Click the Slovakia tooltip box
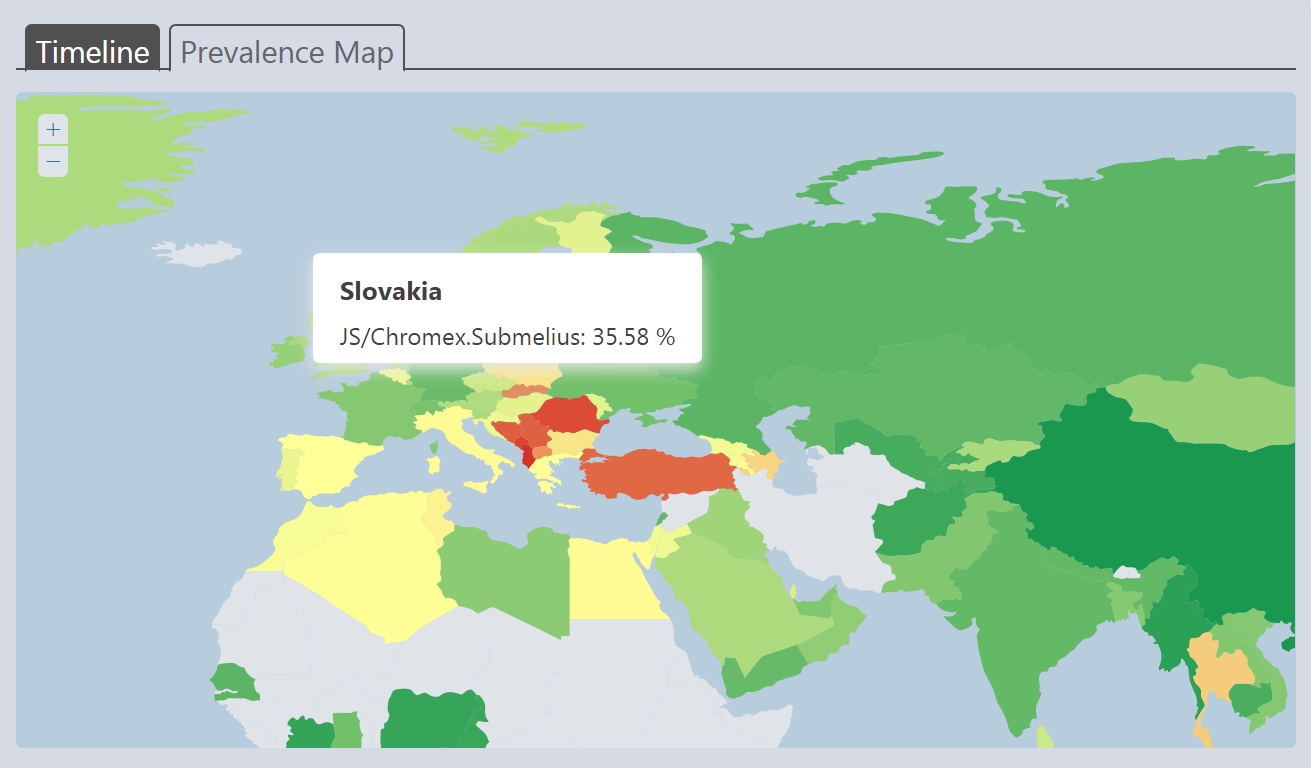 [507, 308]
